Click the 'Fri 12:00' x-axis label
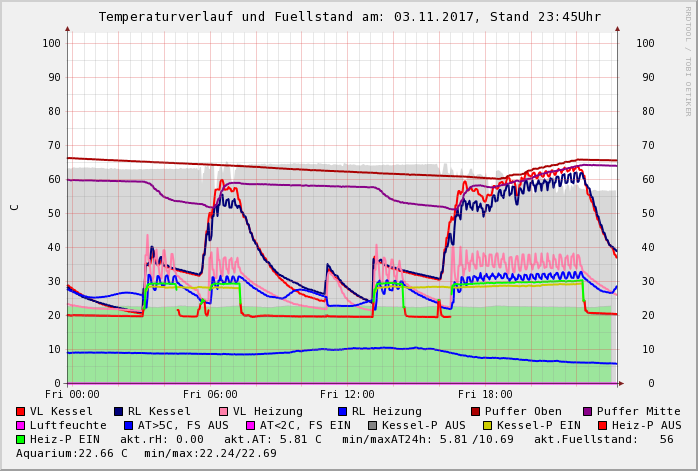Image resolution: width=698 pixels, height=471 pixels. point(347,394)
